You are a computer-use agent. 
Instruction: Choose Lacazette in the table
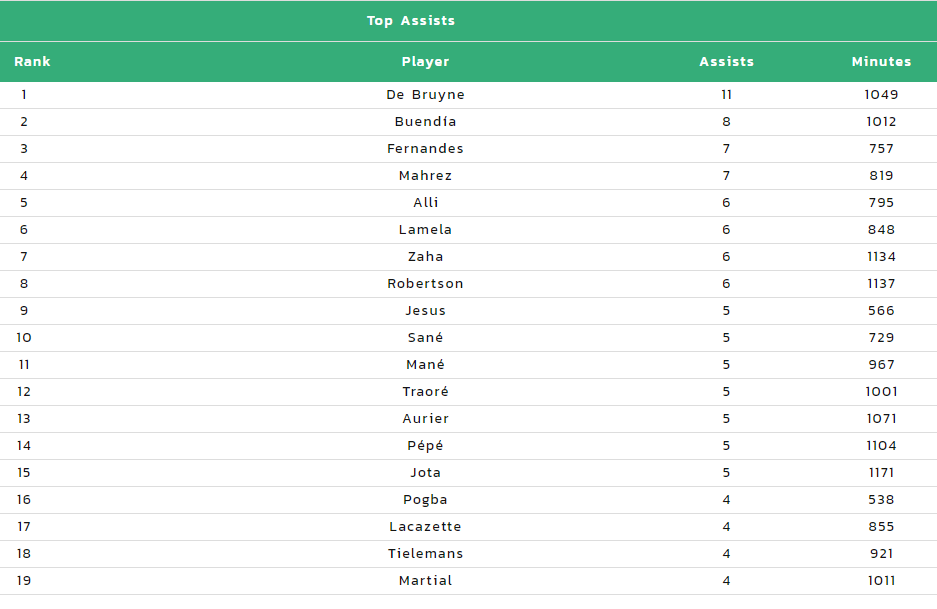tap(425, 527)
